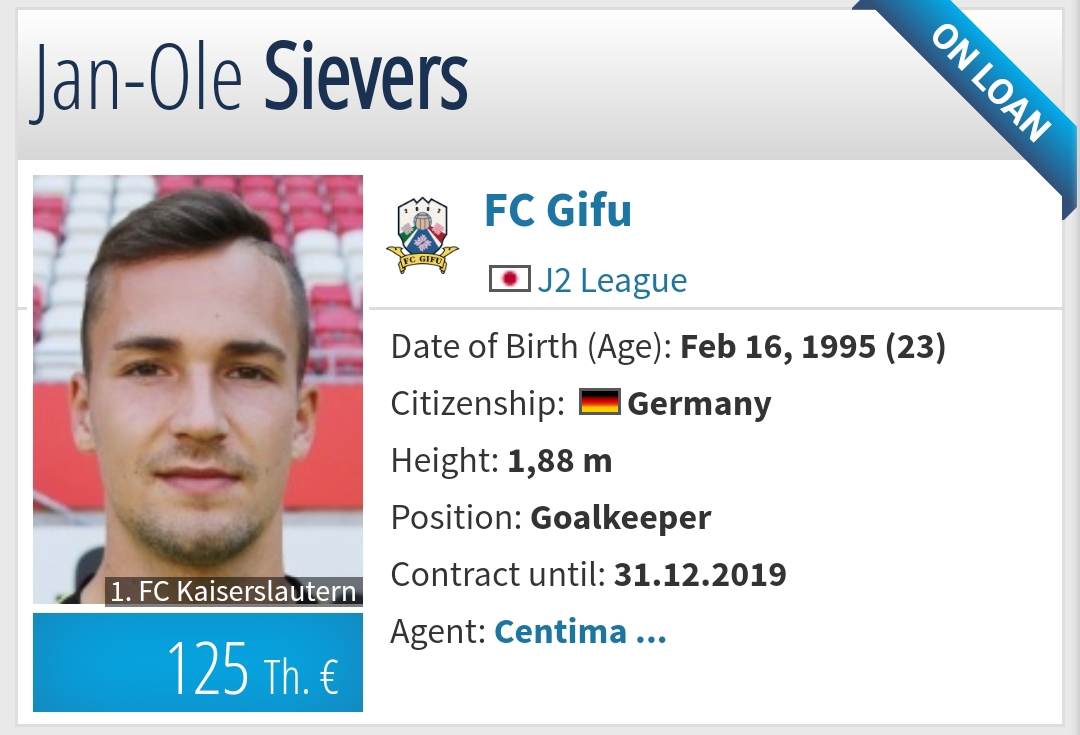Viewport: 1080px width, 735px height.
Task: Click the 125 Th. € market value box
Action: tap(198, 663)
